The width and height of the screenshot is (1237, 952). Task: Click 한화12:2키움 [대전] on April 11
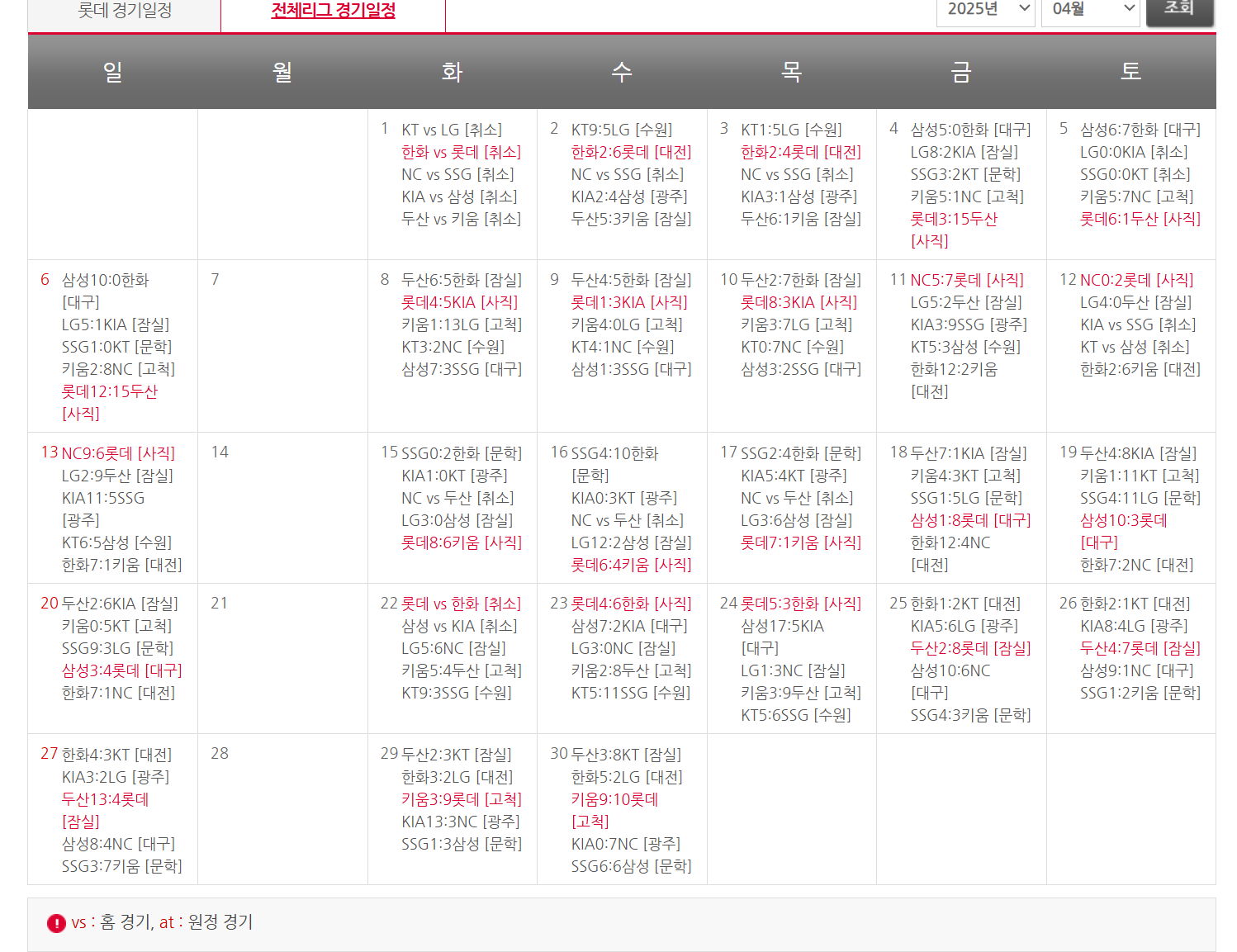[954, 380]
